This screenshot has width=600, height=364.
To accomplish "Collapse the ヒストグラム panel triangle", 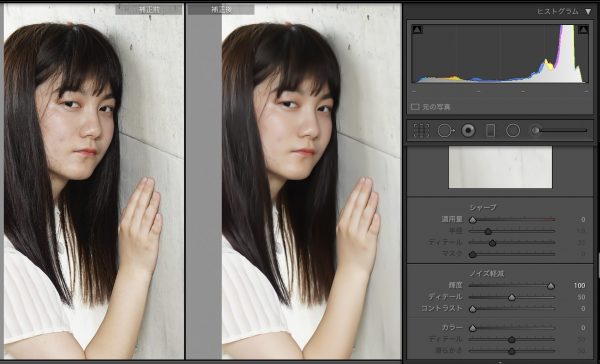I will pyautogui.click(x=588, y=11).
